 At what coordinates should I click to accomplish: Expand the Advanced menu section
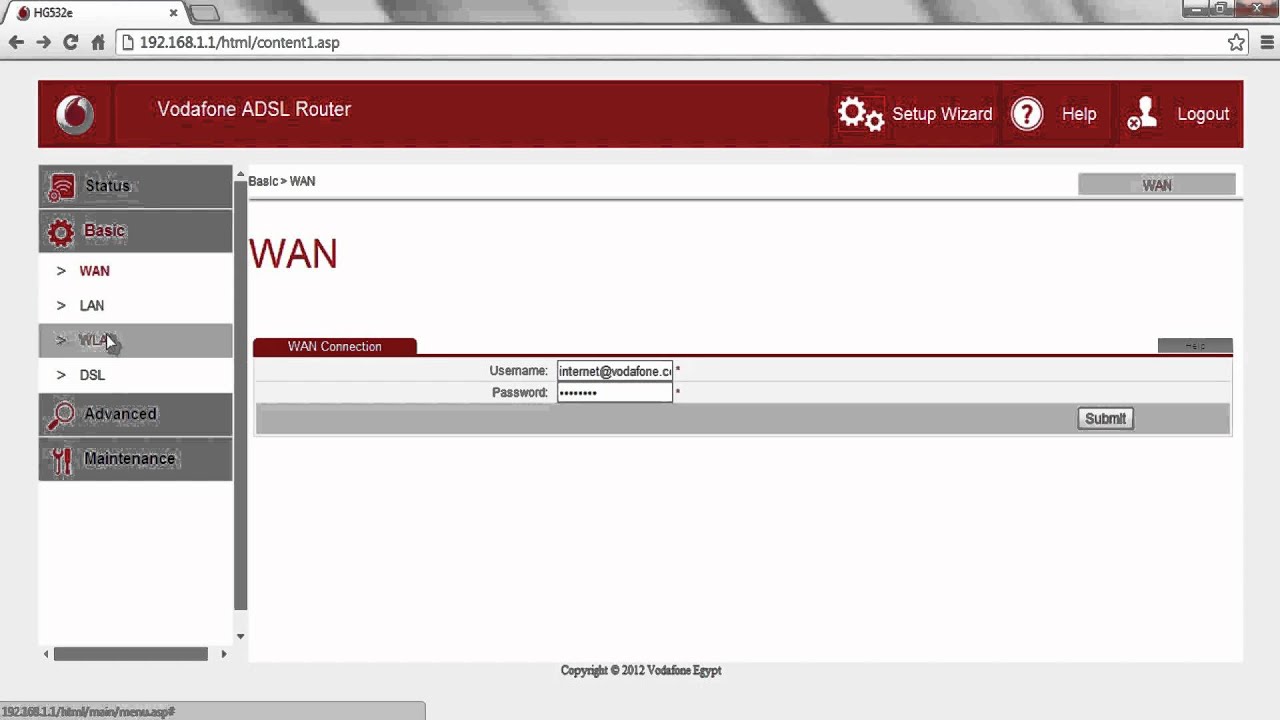135,414
